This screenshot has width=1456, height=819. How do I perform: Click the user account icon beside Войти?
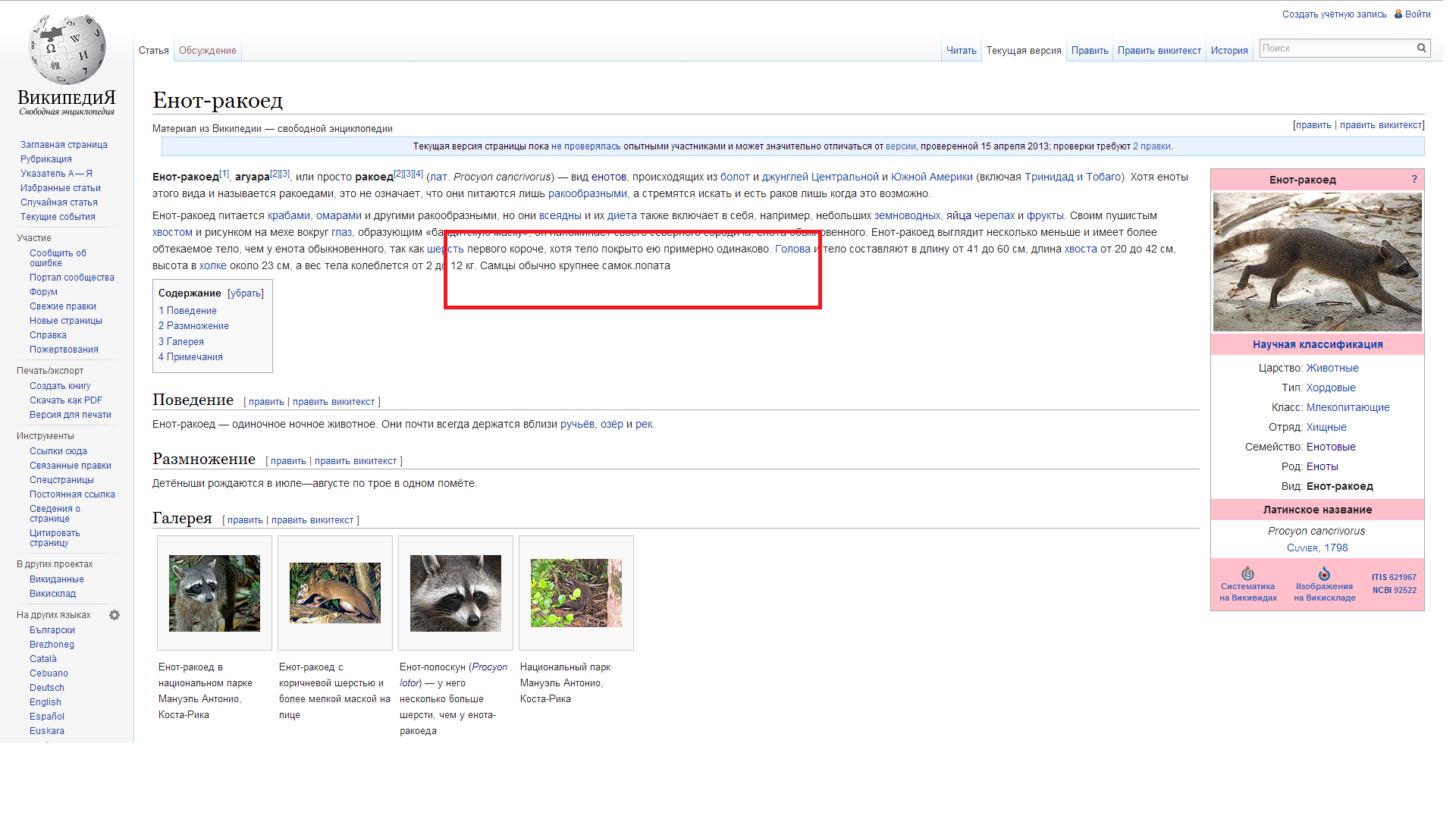pos(1398,14)
